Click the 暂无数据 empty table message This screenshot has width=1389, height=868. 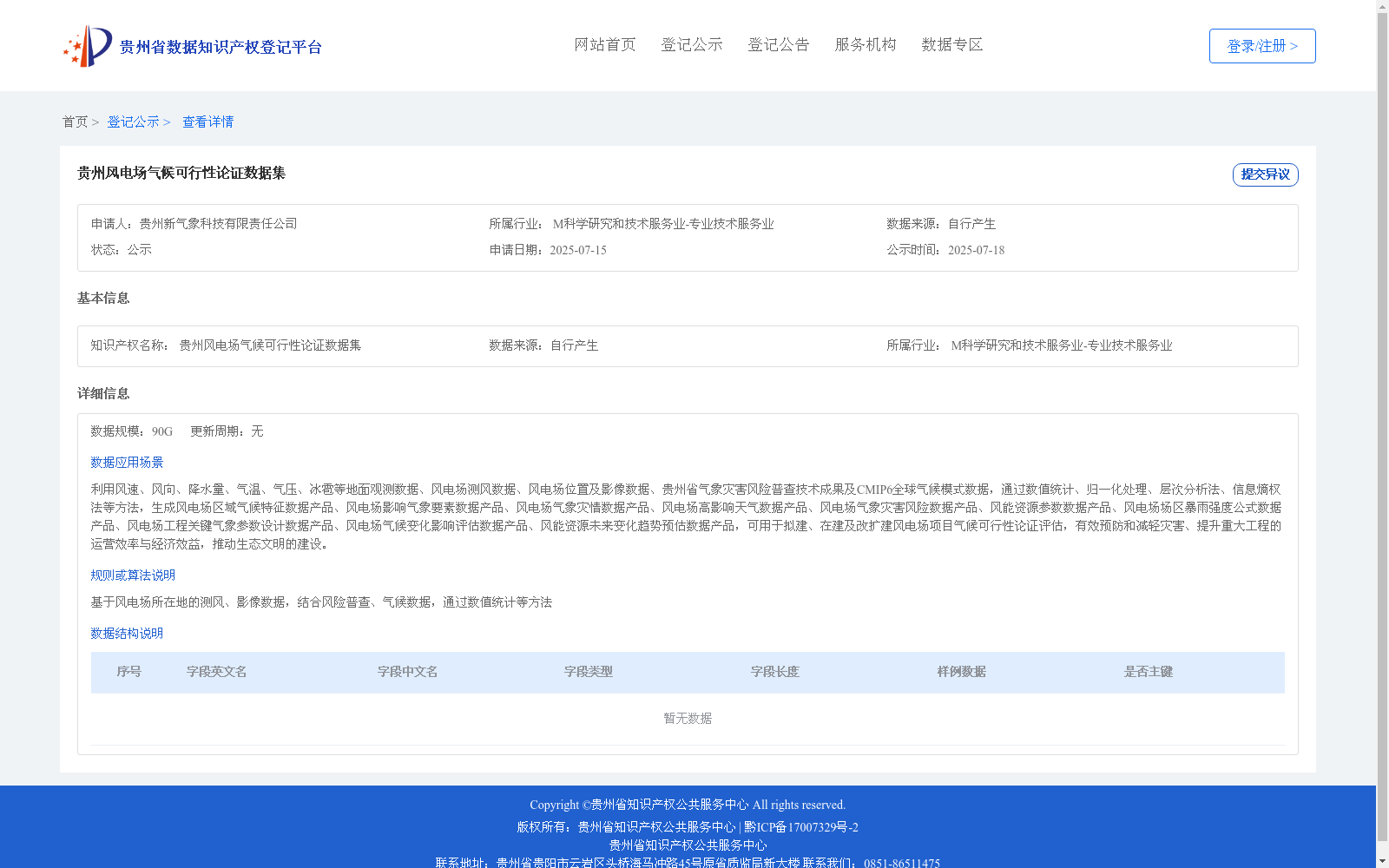click(688, 719)
